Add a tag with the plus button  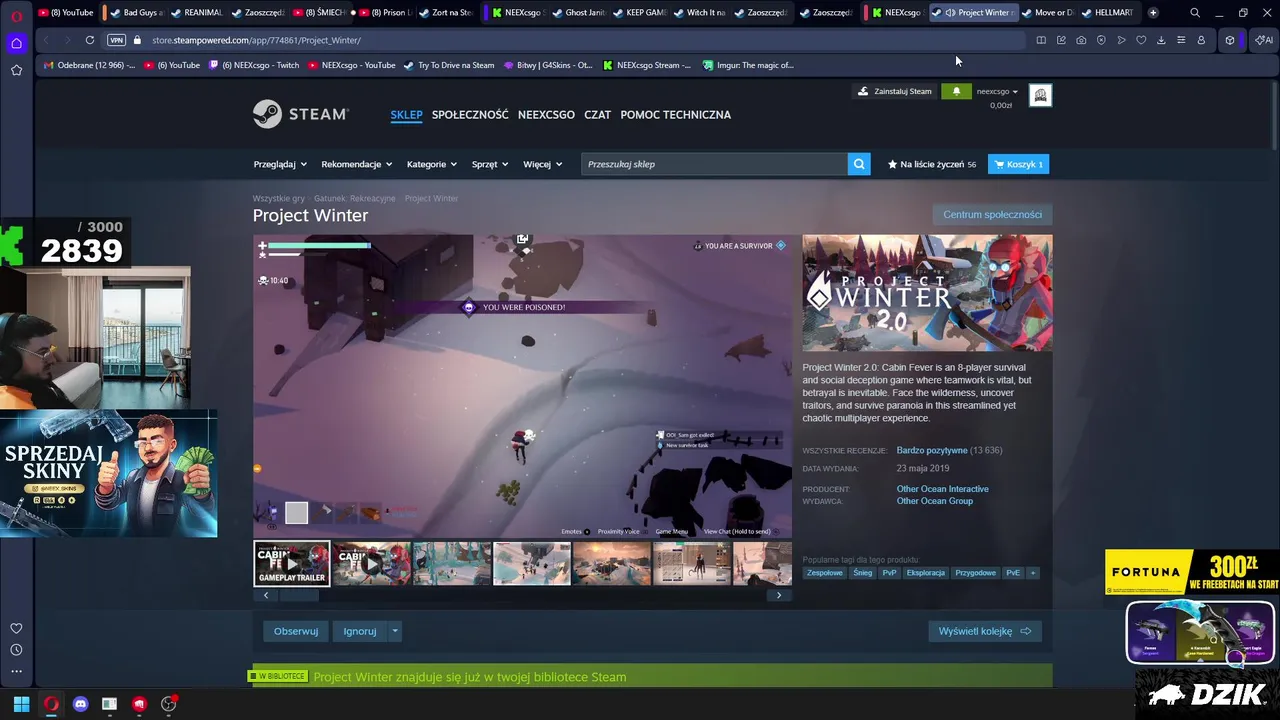[1033, 573]
